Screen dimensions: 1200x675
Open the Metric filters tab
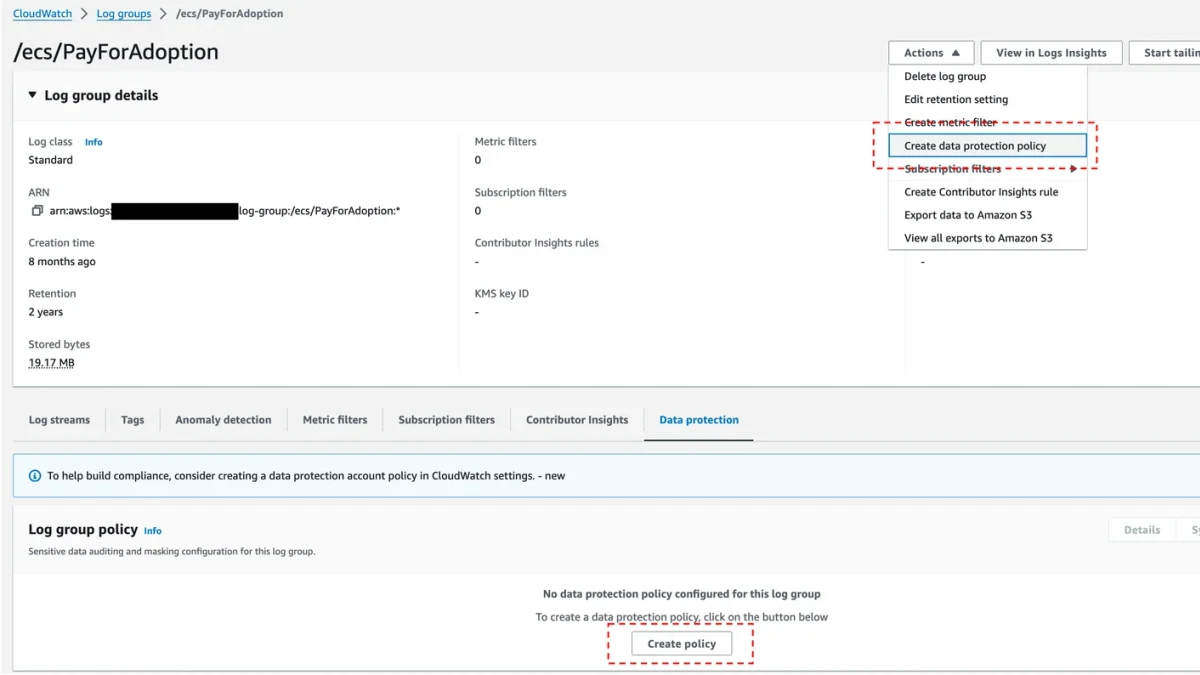pos(335,420)
